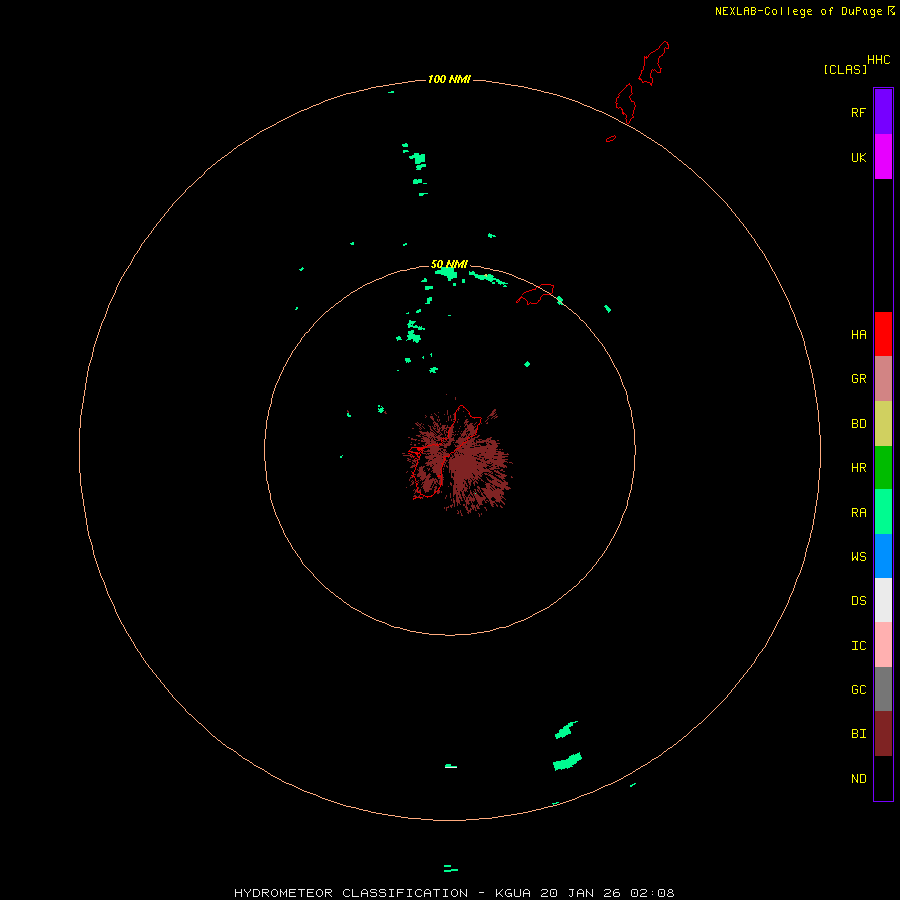Click the GC legend label

(858, 690)
